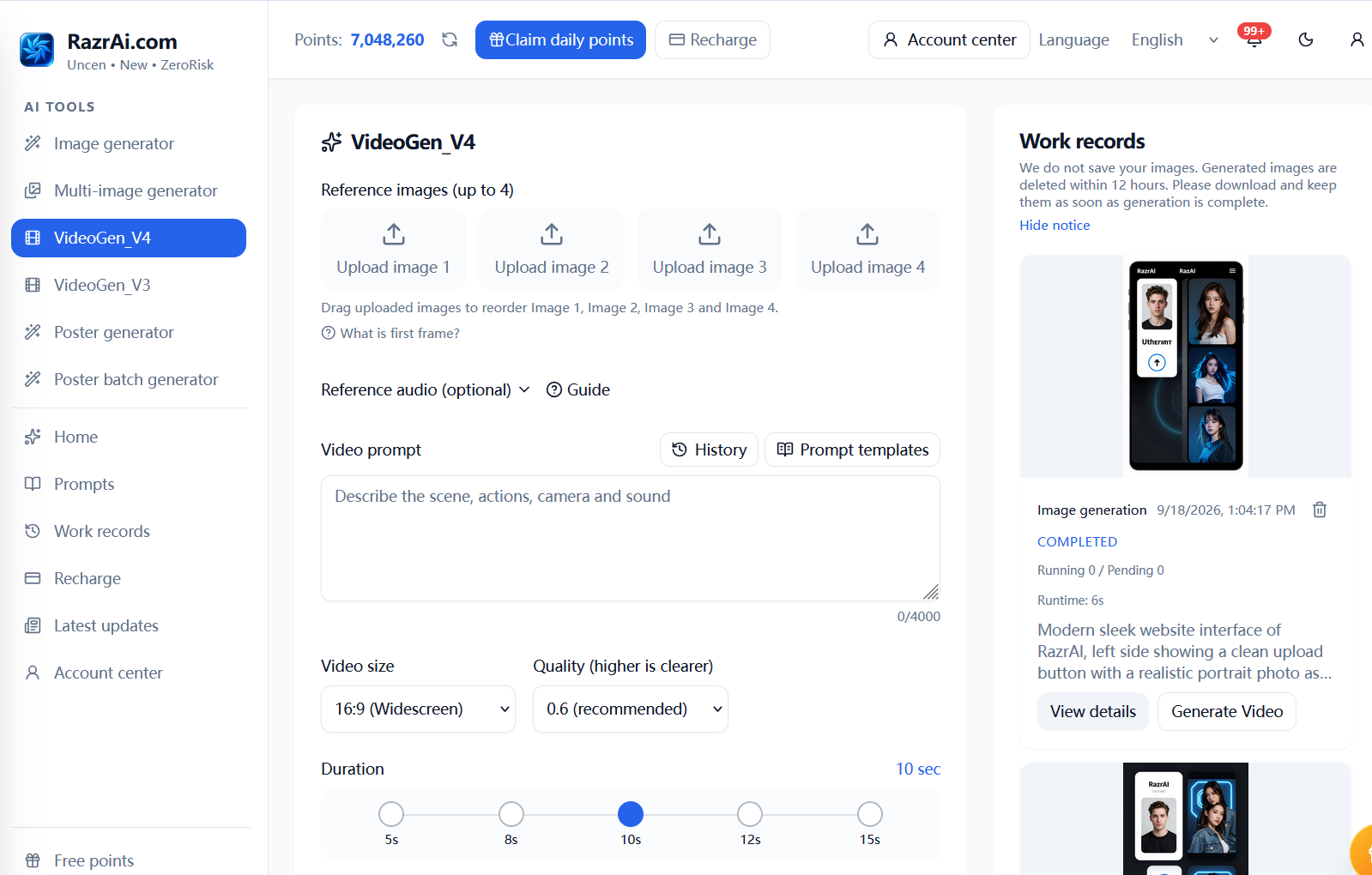1372x875 pixels.
Task: Click the refresh points icon
Action: click(450, 39)
